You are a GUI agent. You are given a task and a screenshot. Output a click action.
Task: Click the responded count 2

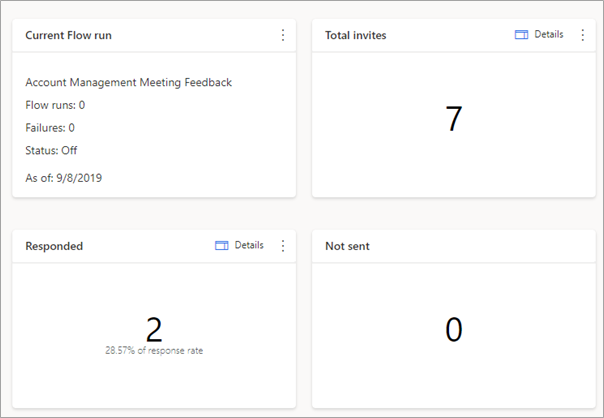(154, 329)
